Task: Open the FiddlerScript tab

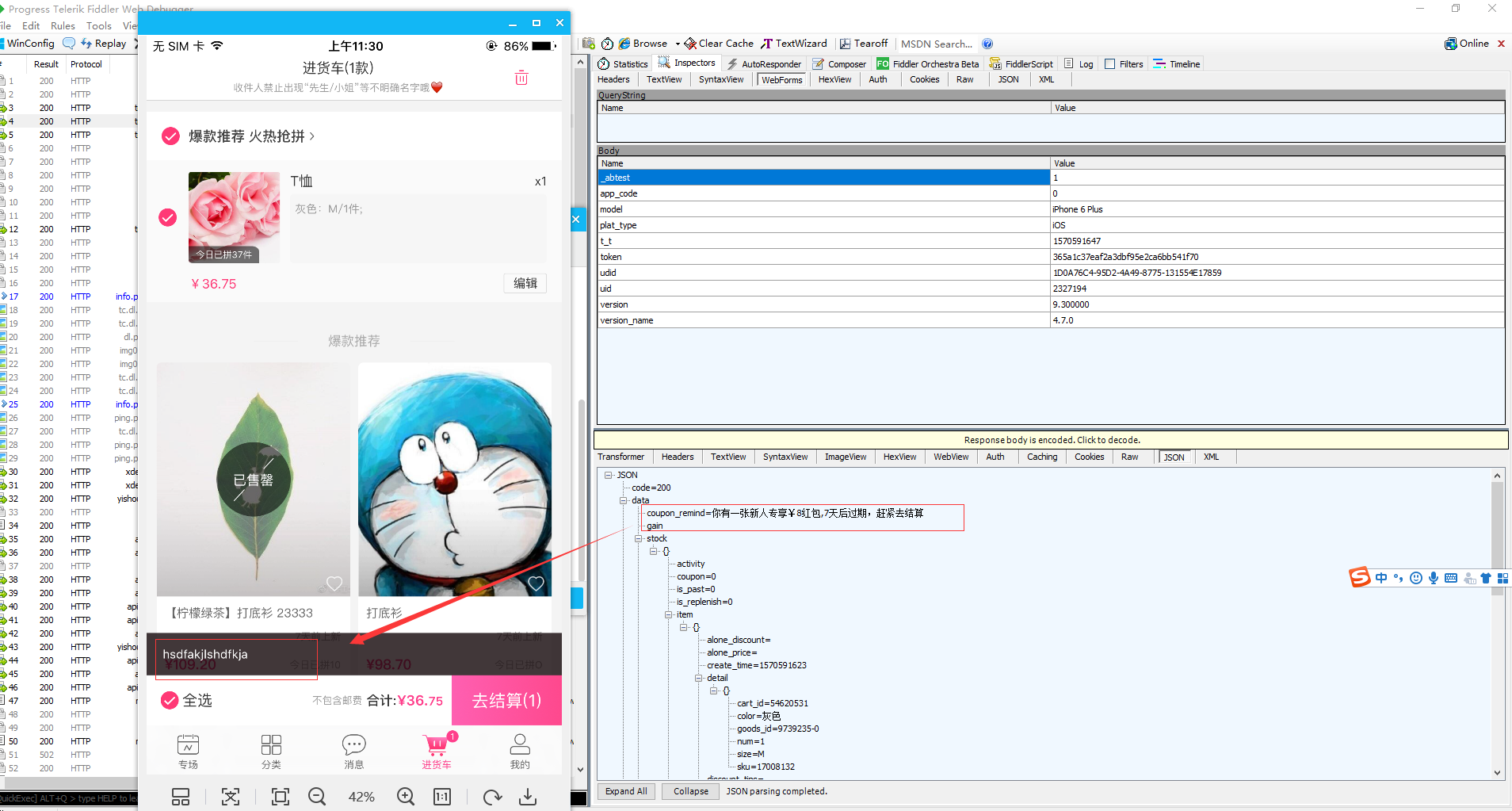Action: [1021, 64]
